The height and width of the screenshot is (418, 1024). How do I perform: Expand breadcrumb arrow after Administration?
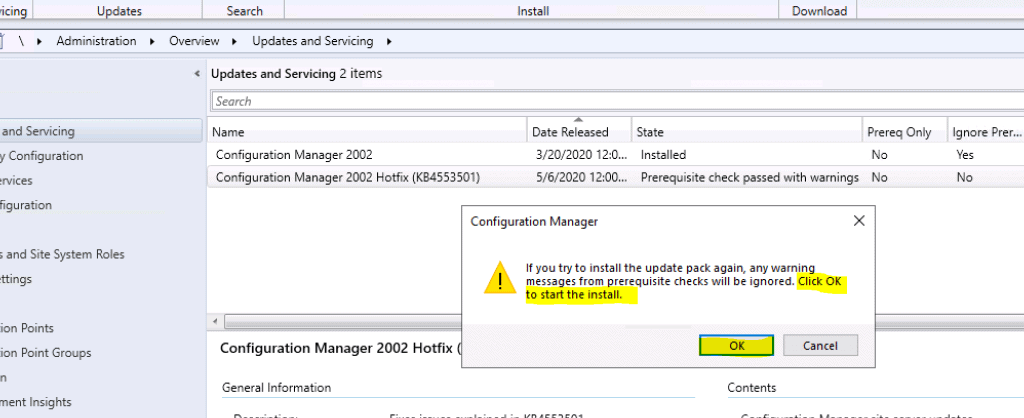click(153, 41)
